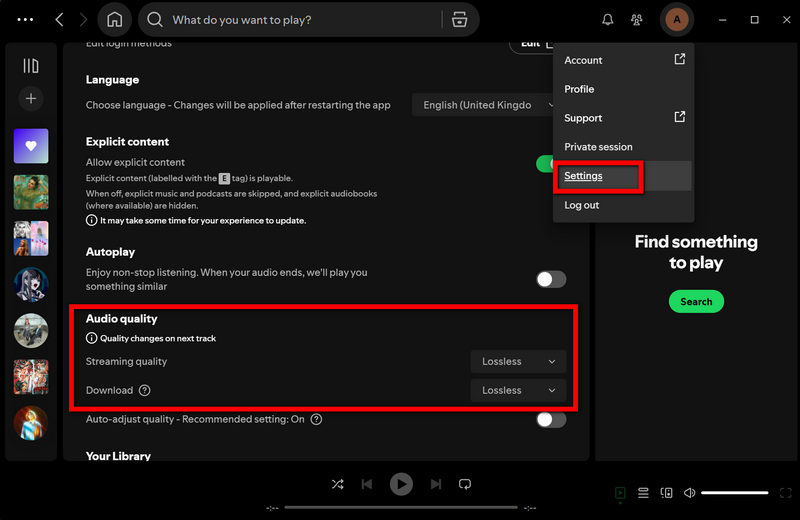Open round grey band artist thumbnail
This screenshot has width=800, height=520.
tap(31, 331)
